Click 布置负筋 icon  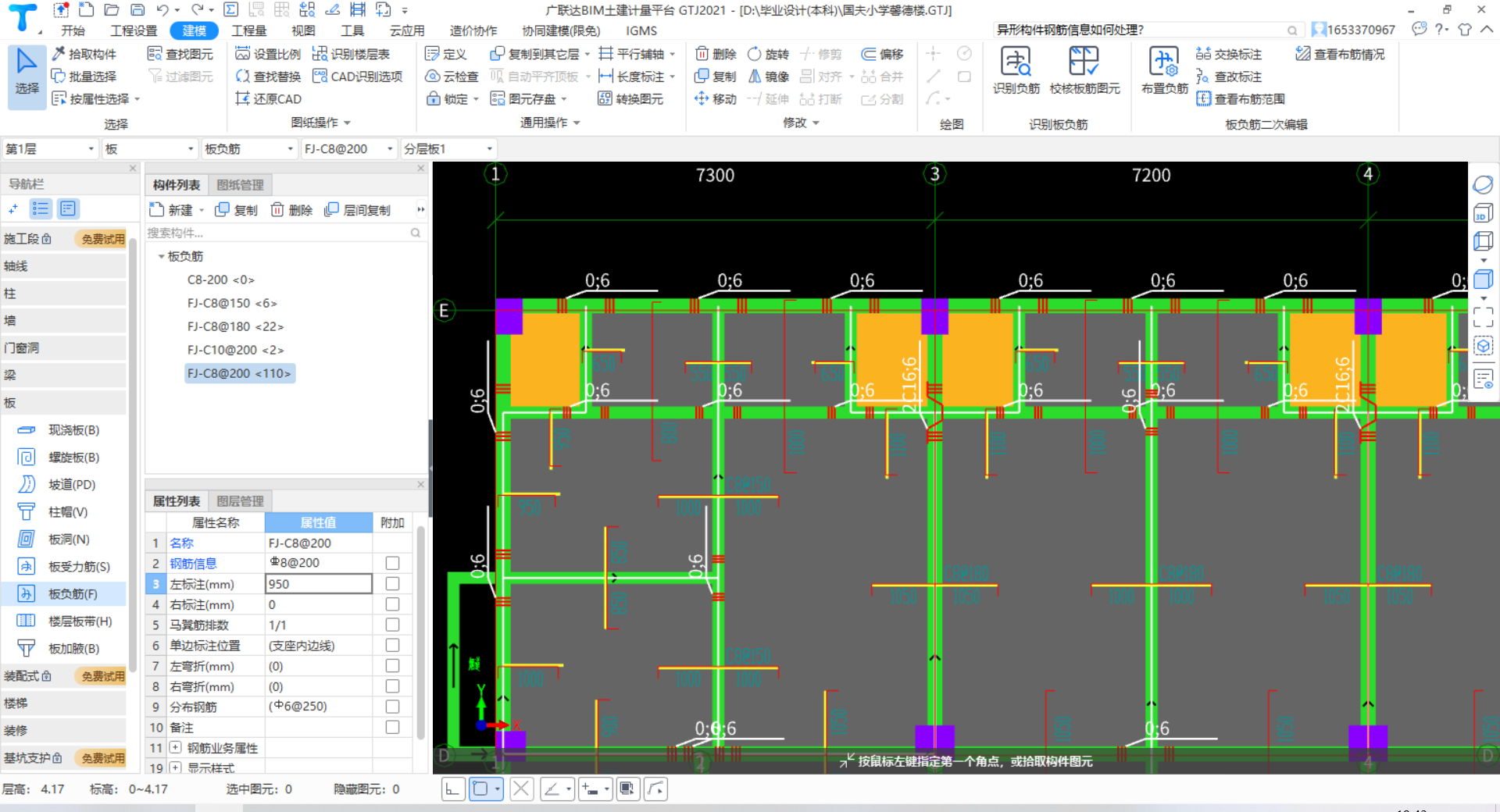pyautogui.click(x=1164, y=71)
